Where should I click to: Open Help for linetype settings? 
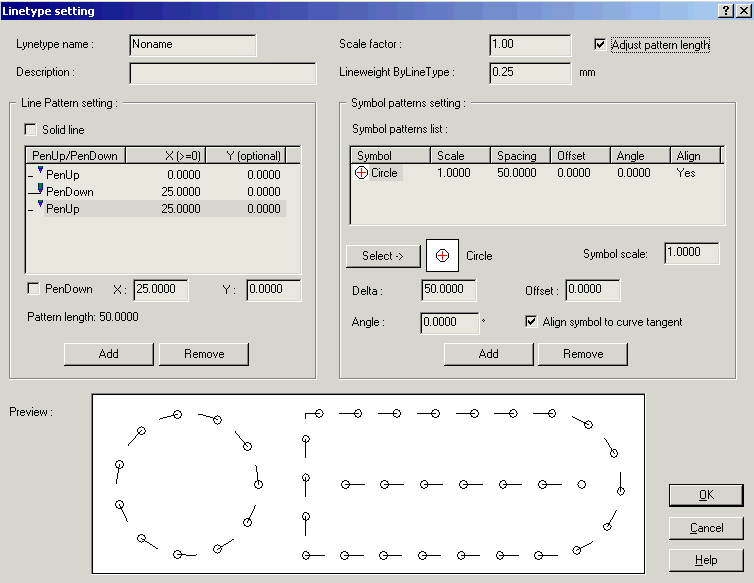pyautogui.click(x=706, y=560)
